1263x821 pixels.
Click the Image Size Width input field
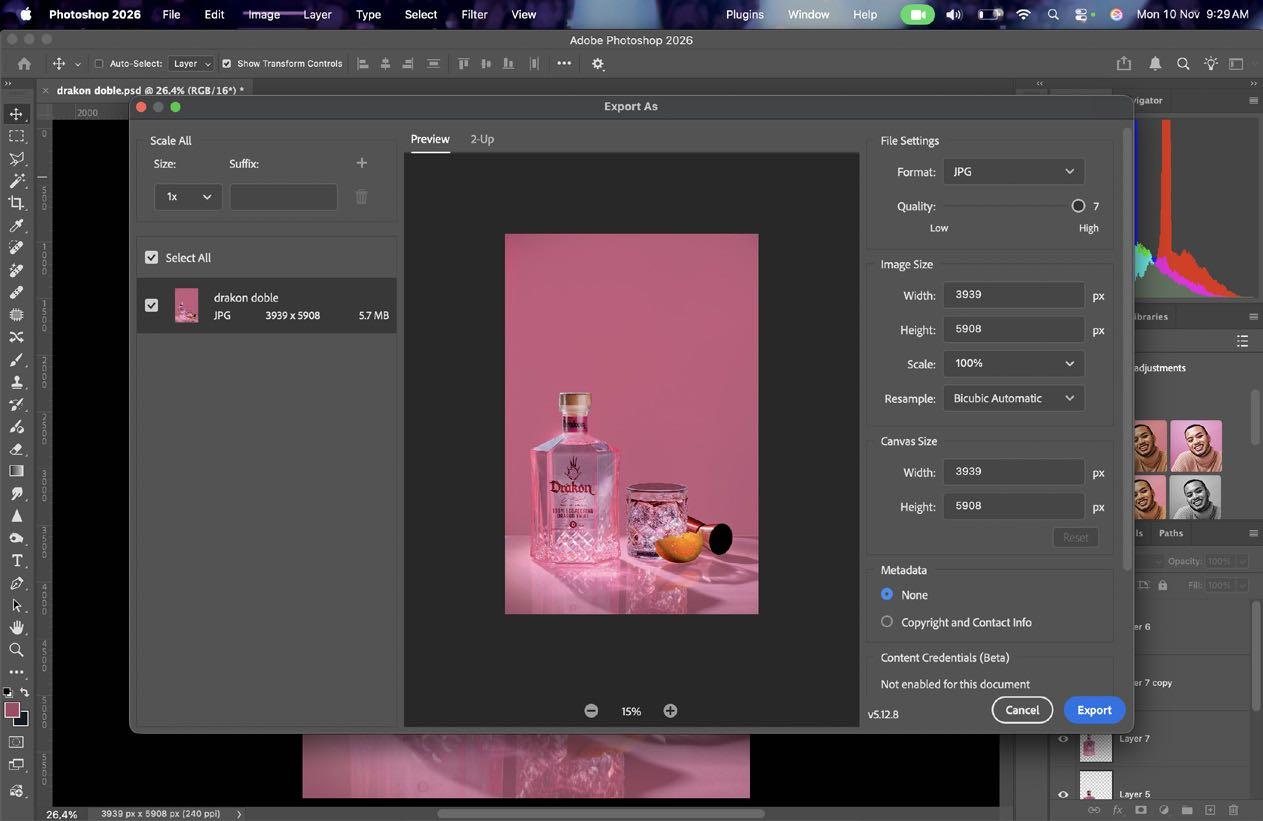click(x=1014, y=295)
